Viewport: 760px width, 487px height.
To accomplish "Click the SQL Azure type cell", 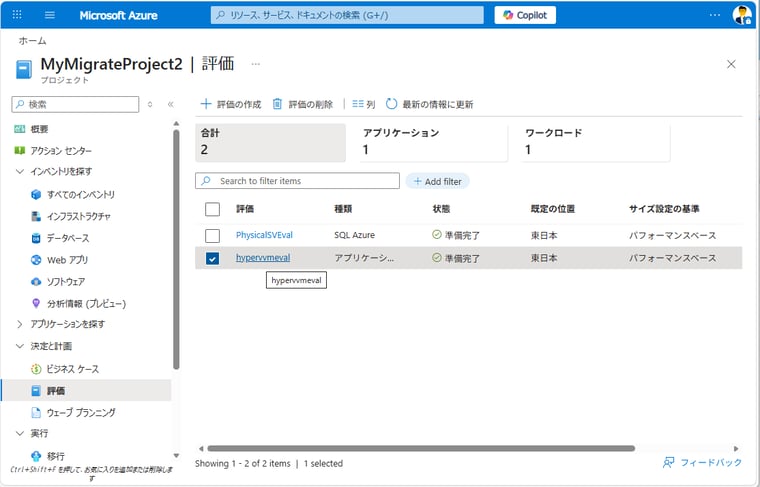I will click(x=354, y=235).
